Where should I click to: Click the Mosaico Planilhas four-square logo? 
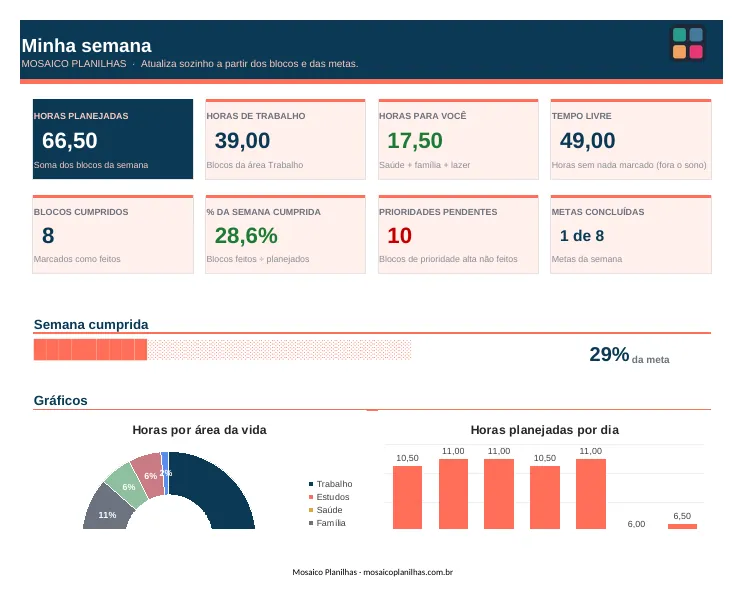(688, 43)
